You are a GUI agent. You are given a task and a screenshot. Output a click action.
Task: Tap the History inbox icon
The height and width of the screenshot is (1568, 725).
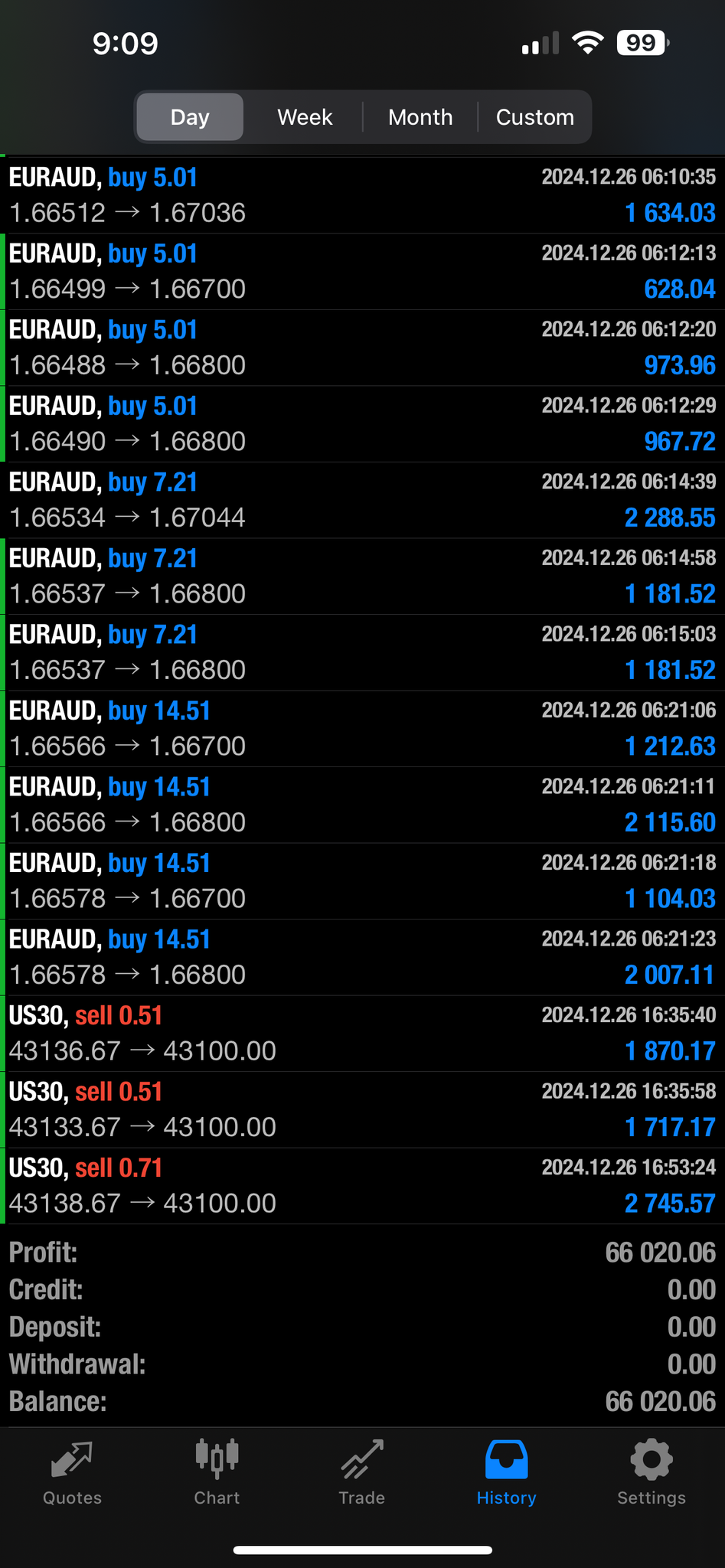pos(506,1459)
